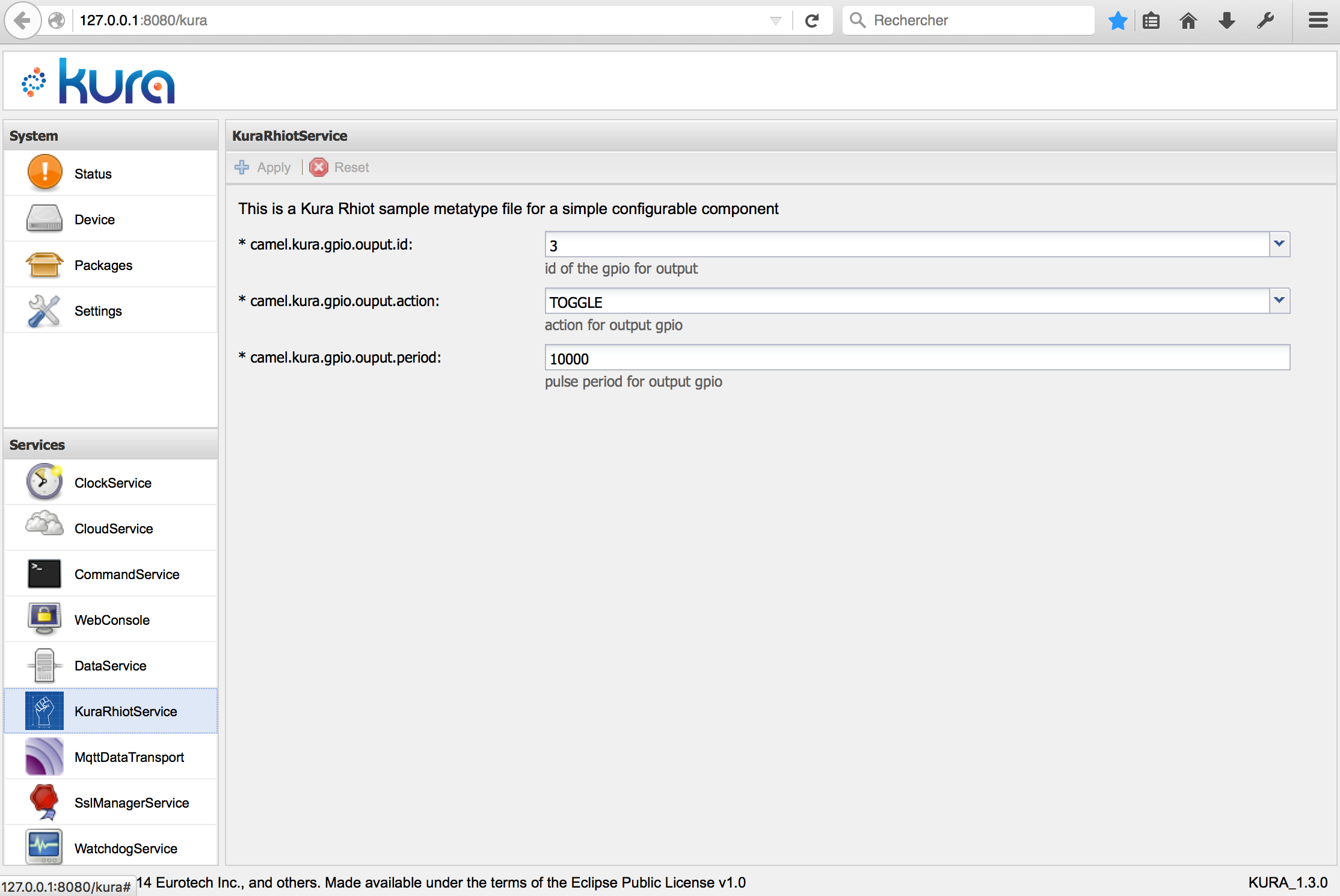Click the MqttDataTransport purple icon
The image size is (1340, 896).
coord(45,756)
